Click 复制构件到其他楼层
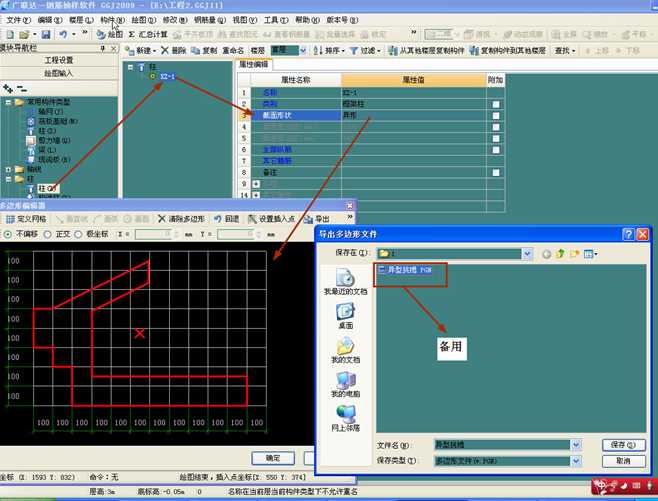The width and height of the screenshot is (658, 501). click(x=508, y=51)
